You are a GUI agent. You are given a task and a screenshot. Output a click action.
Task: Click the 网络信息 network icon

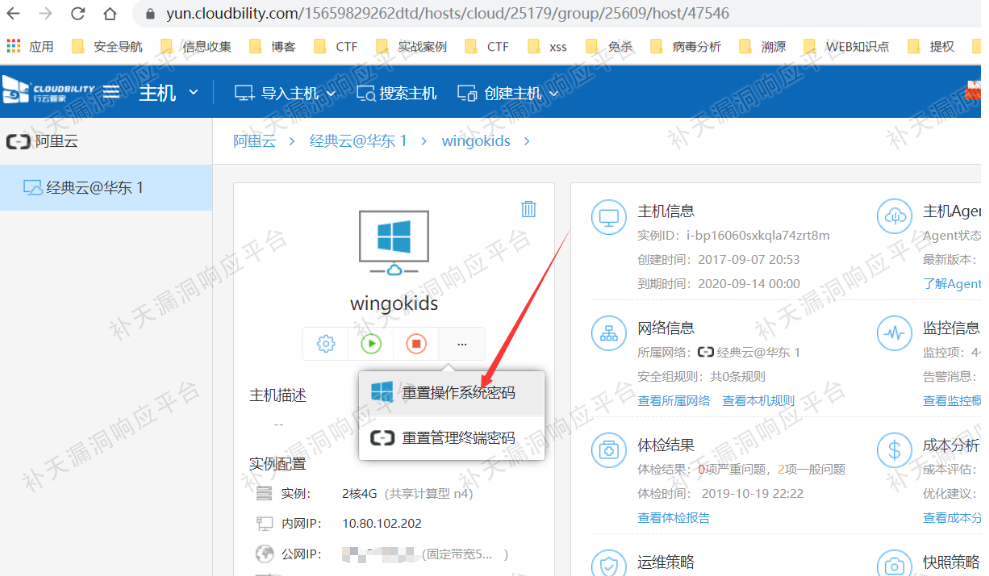coord(609,334)
